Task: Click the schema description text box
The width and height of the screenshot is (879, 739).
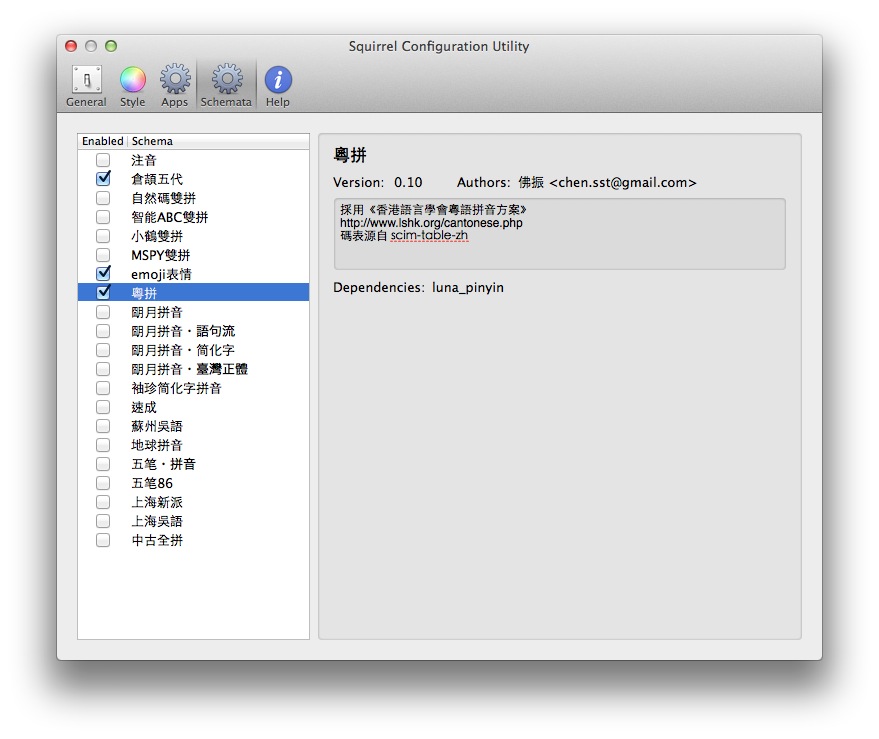Action: [x=559, y=250]
